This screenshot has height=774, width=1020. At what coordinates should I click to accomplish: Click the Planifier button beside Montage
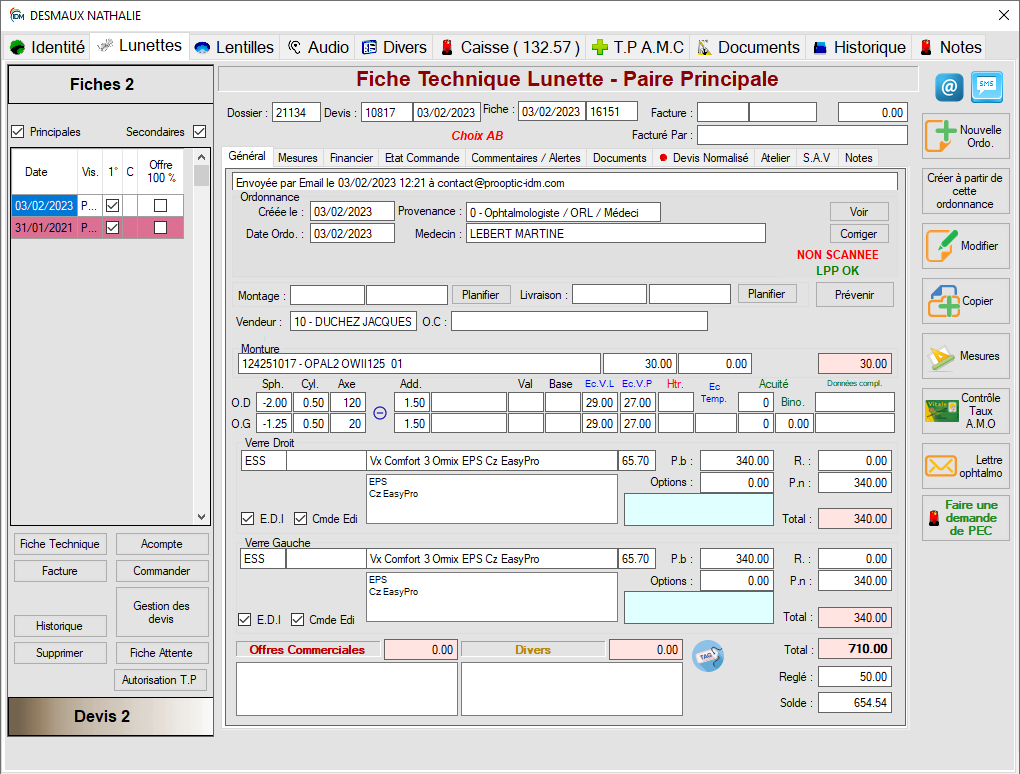pos(481,295)
